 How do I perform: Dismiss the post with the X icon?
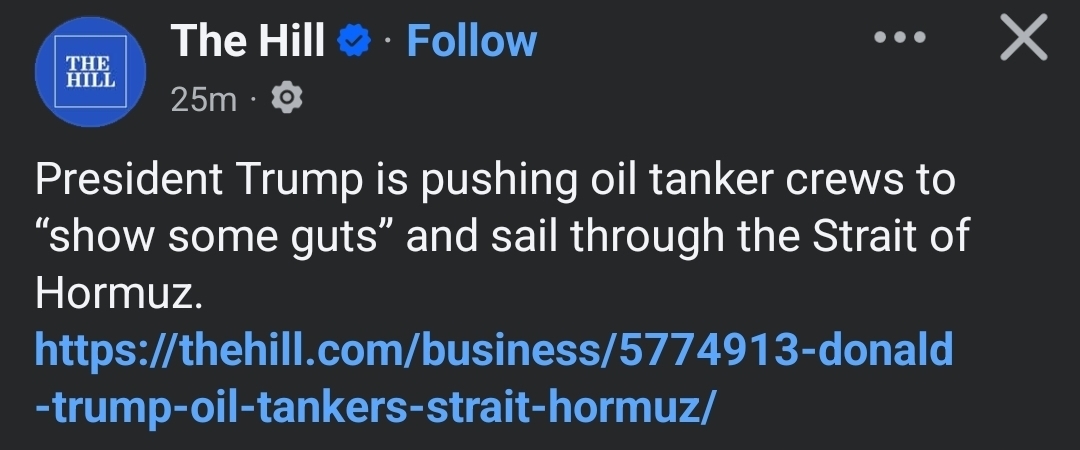[1023, 41]
